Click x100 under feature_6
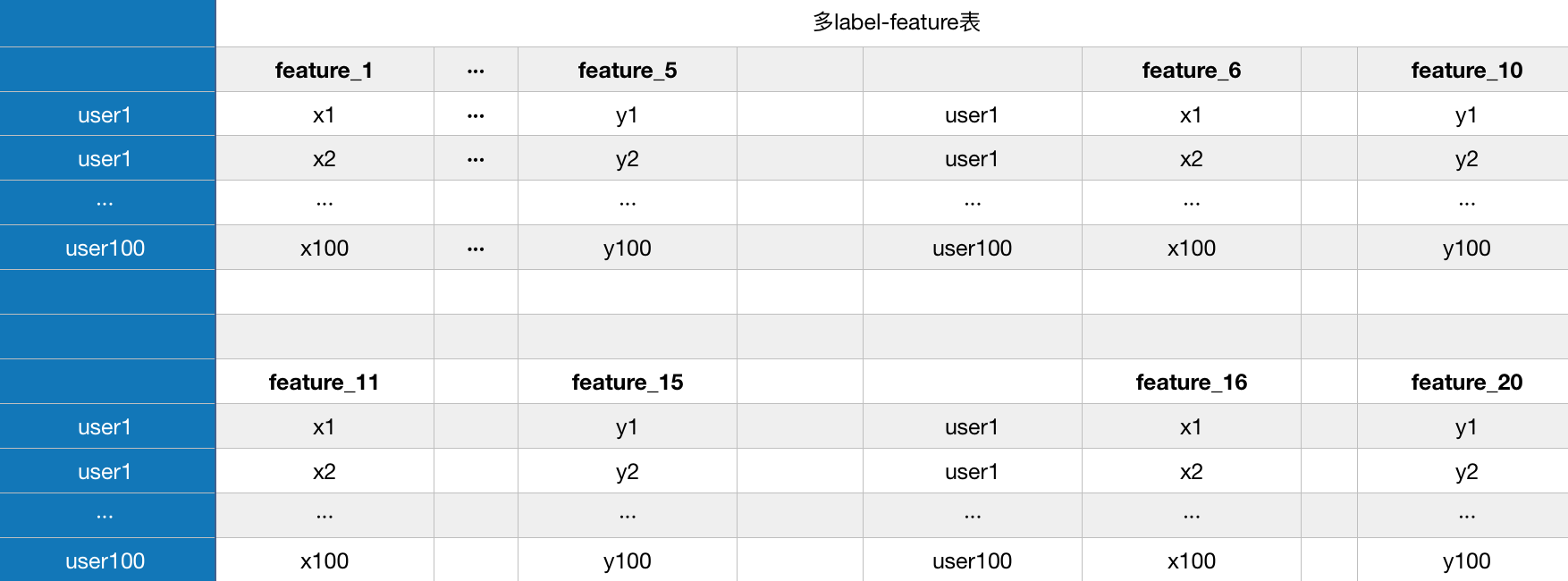Screen dimensions: 1568x581 coord(1192,248)
